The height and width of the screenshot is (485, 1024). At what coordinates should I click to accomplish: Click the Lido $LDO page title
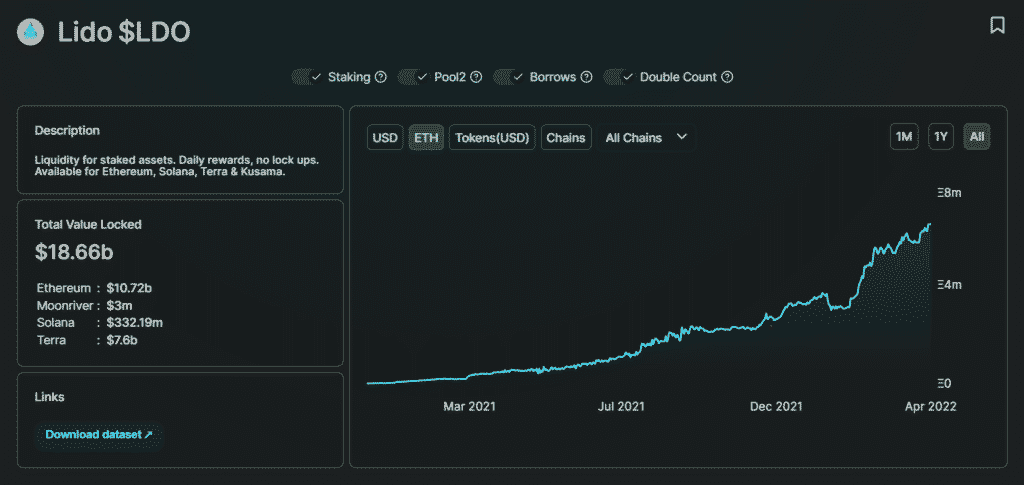(124, 32)
